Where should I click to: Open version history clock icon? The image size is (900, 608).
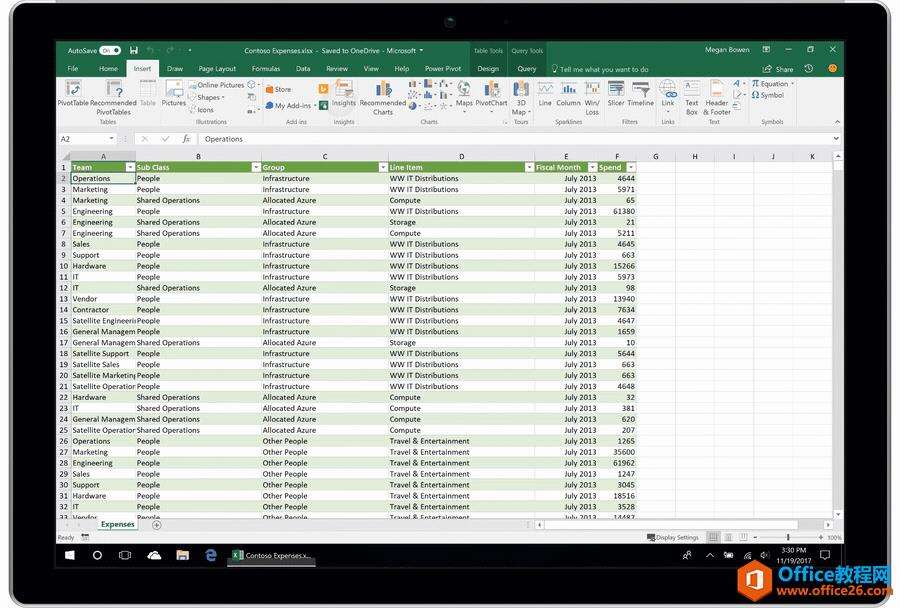pos(809,69)
